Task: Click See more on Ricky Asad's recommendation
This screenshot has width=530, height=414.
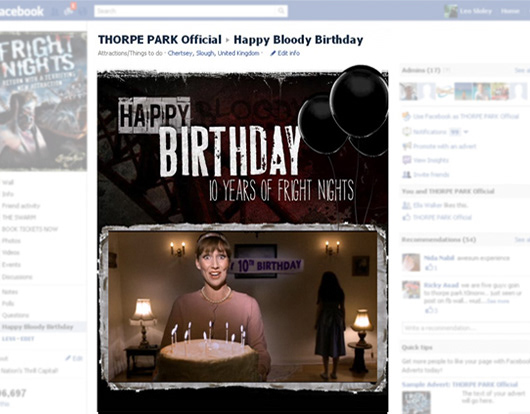Action: tap(498, 301)
